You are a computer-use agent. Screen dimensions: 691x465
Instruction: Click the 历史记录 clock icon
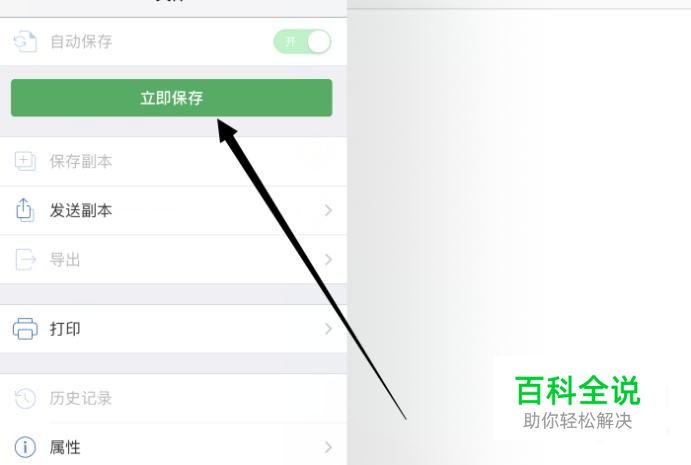[x=25, y=398]
